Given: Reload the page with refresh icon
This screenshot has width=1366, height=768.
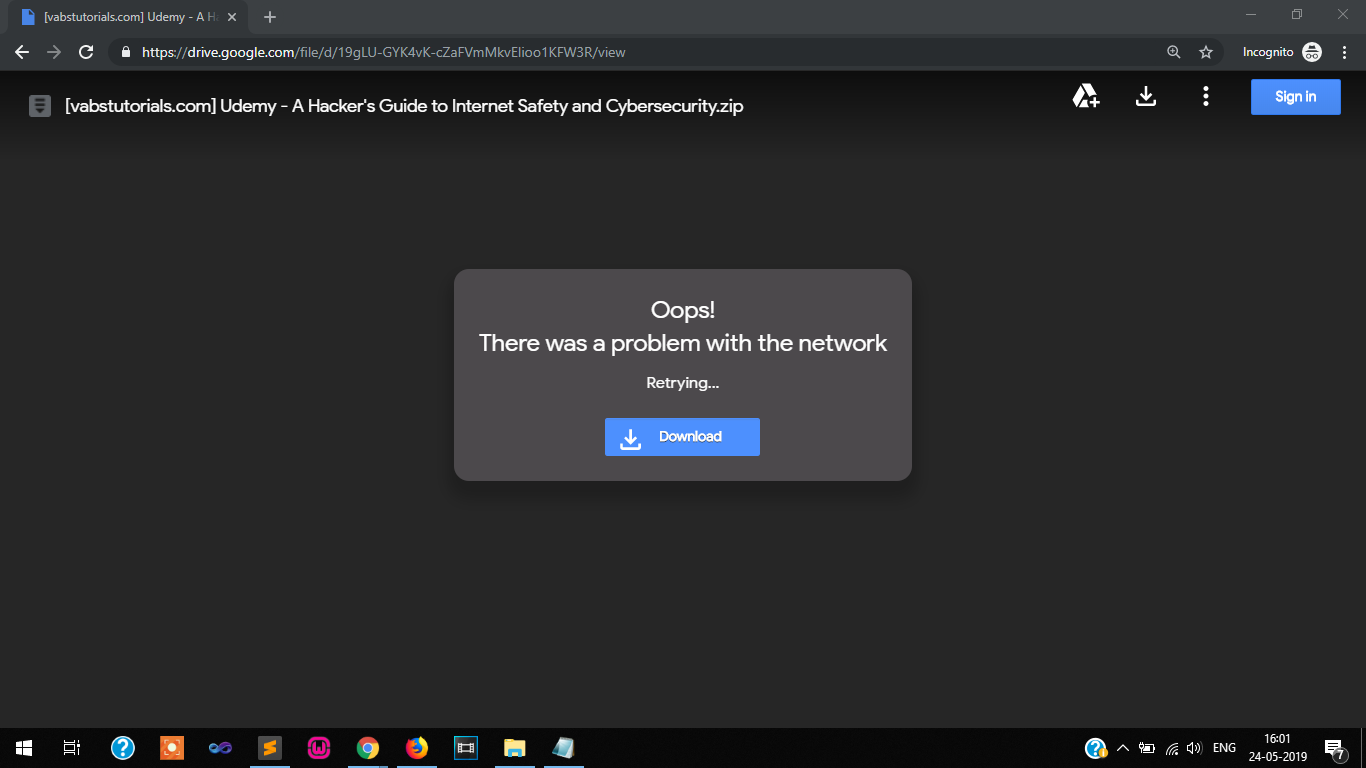Looking at the screenshot, I should [86, 52].
